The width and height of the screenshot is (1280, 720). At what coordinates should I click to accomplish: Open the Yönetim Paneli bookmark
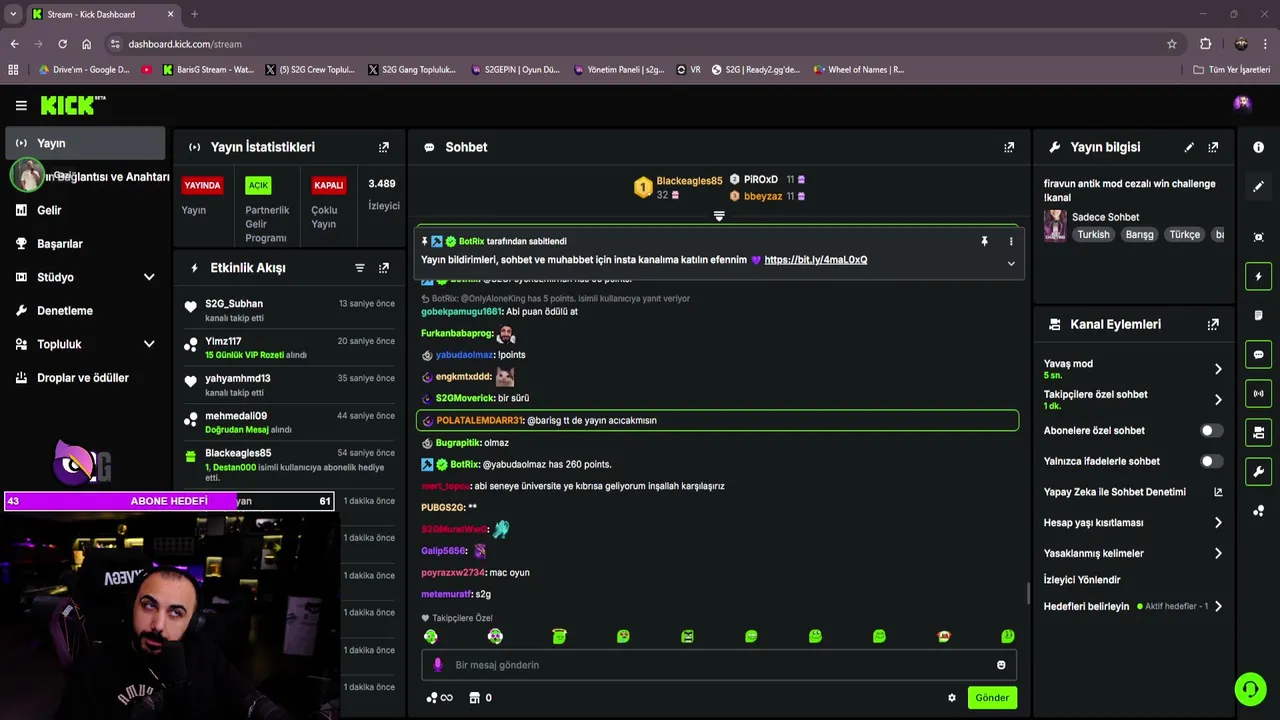pyautogui.click(x=619, y=70)
